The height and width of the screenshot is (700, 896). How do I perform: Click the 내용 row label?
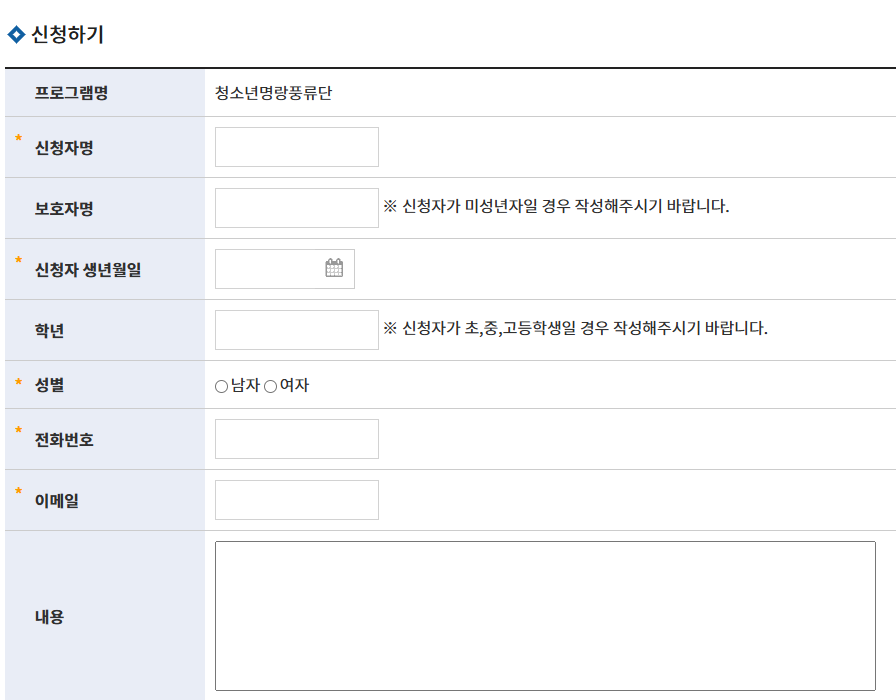tap(49, 617)
